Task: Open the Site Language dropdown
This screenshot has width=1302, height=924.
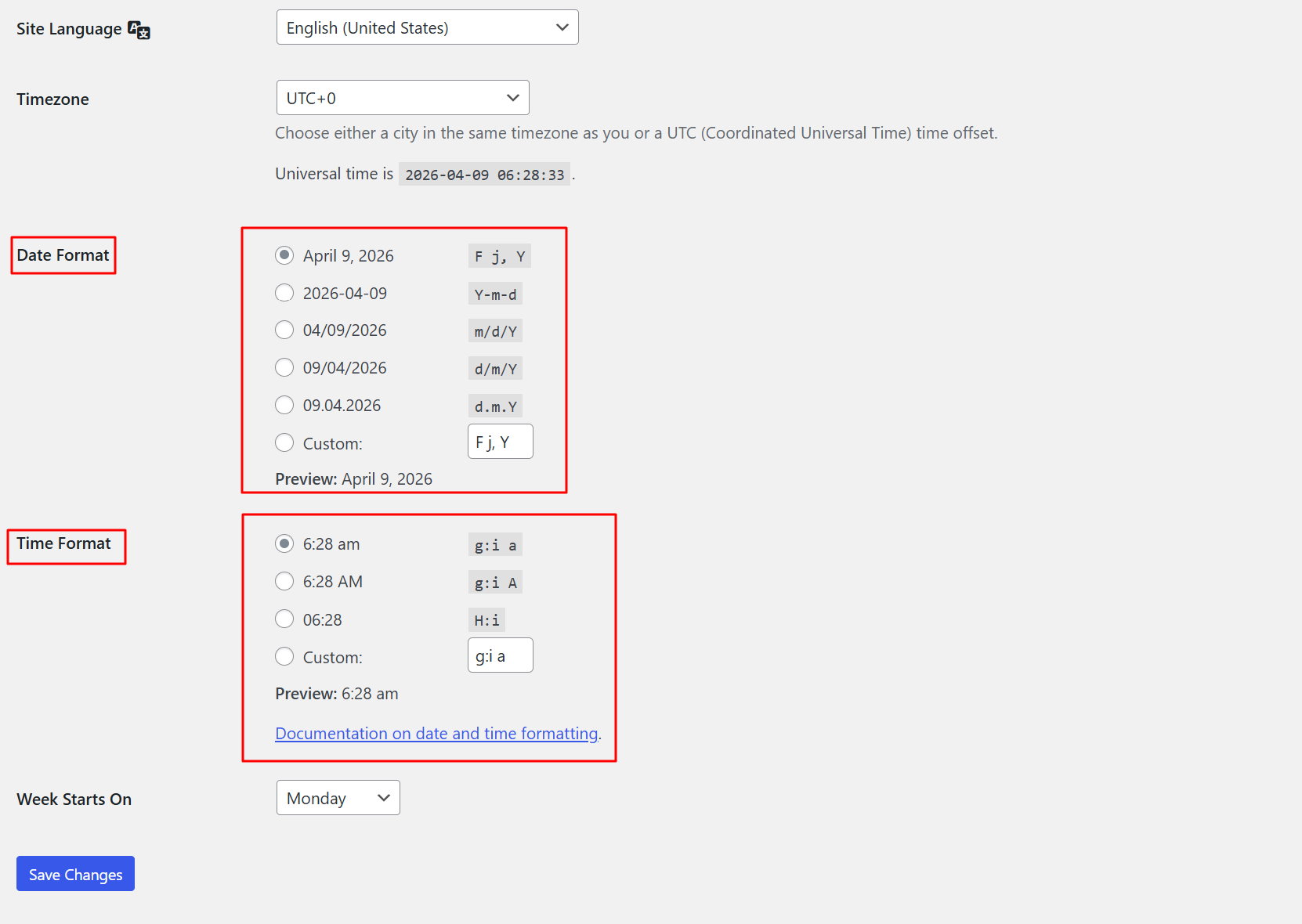Action: pyautogui.click(x=427, y=27)
